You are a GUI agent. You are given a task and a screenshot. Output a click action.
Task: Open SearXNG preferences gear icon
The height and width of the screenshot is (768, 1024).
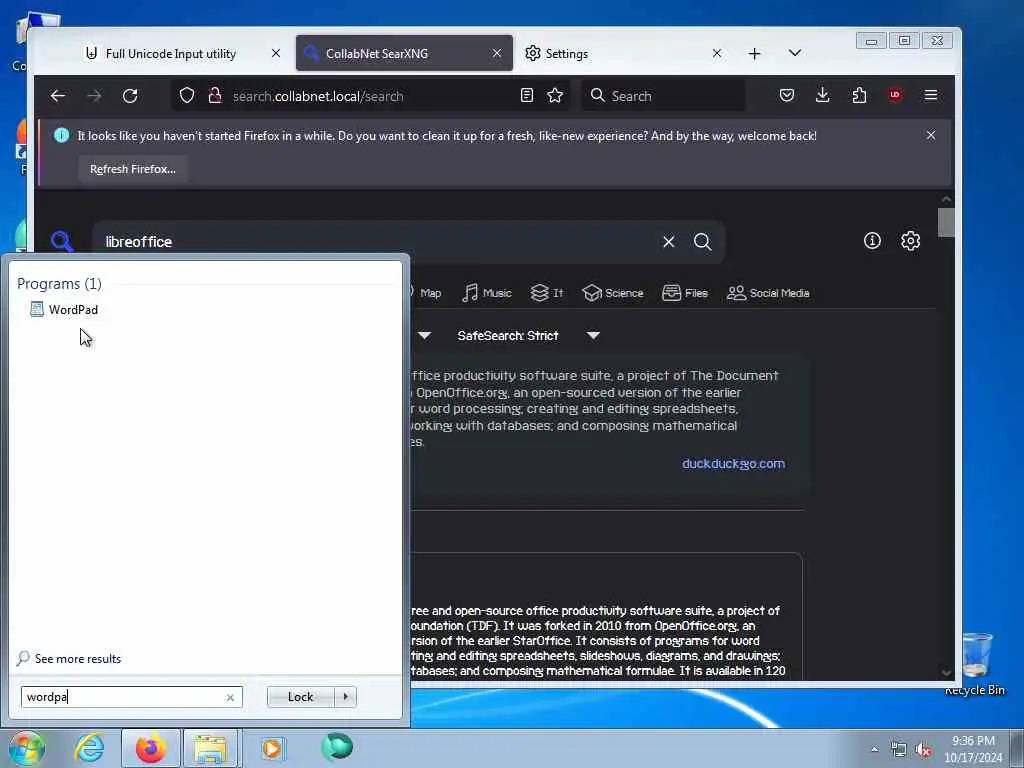(910, 241)
